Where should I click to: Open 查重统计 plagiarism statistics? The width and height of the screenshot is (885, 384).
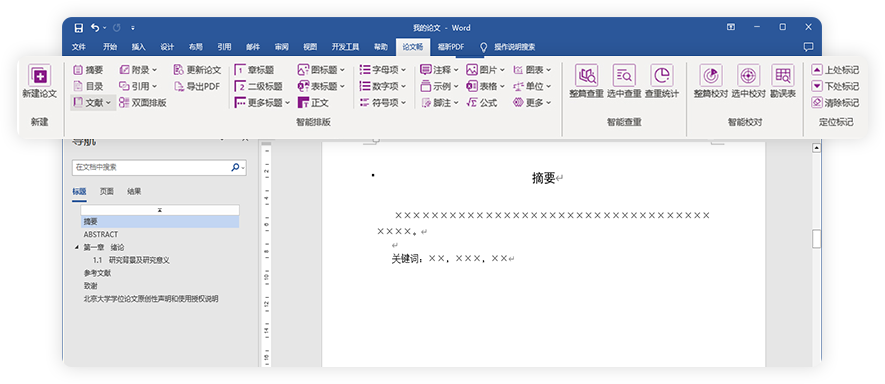click(x=661, y=82)
